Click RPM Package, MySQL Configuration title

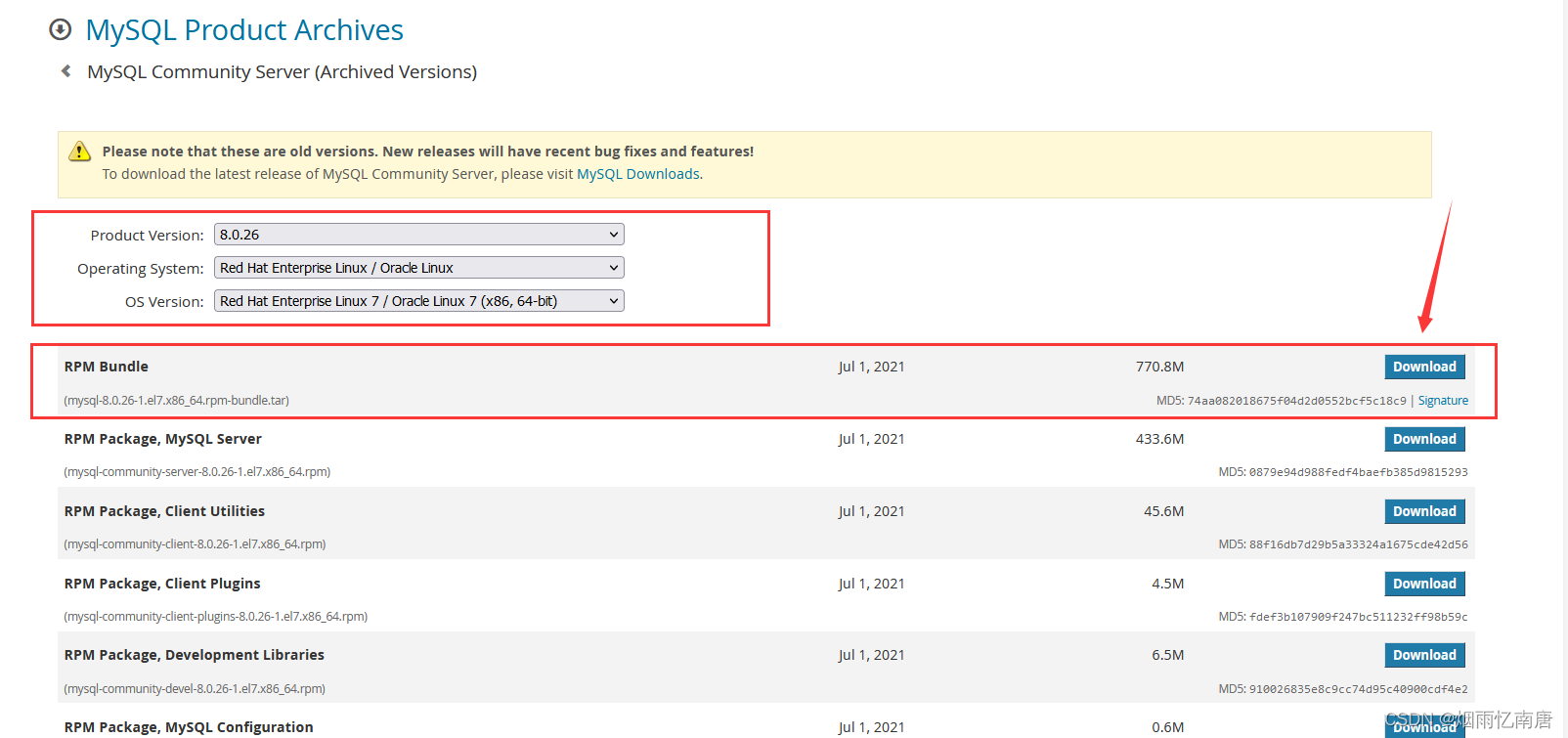tap(189, 727)
